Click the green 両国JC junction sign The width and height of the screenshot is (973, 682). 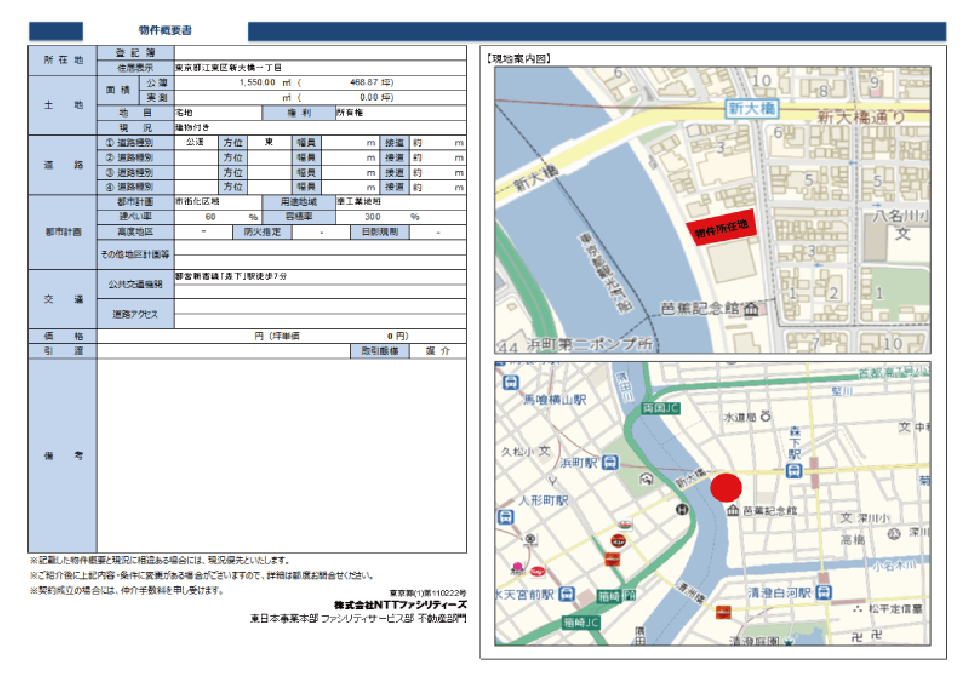[x=661, y=408]
